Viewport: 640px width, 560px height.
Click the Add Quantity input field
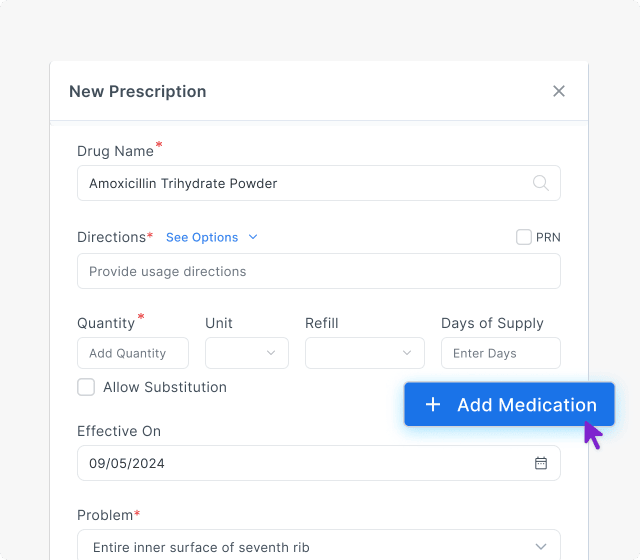click(x=133, y=353)
